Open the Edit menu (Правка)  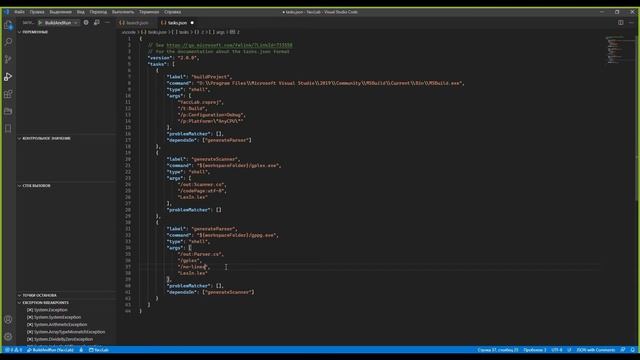[37, 12]
